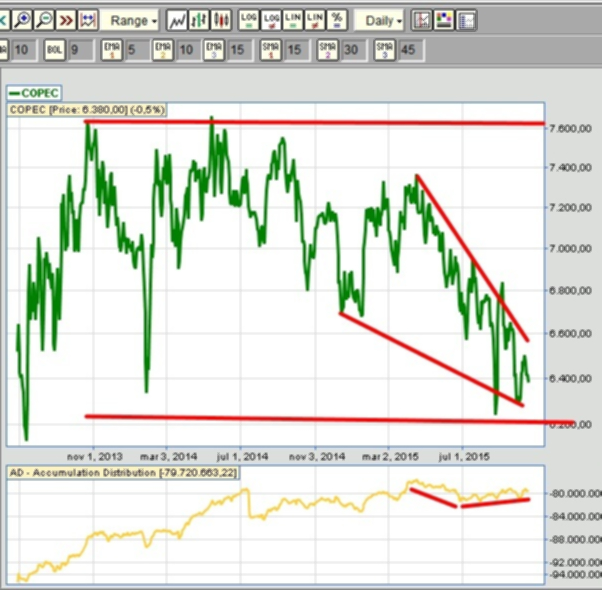The image size is (602, 590).
Task: Click the EMA 2 period field showing 10
Action: (189, 50)
